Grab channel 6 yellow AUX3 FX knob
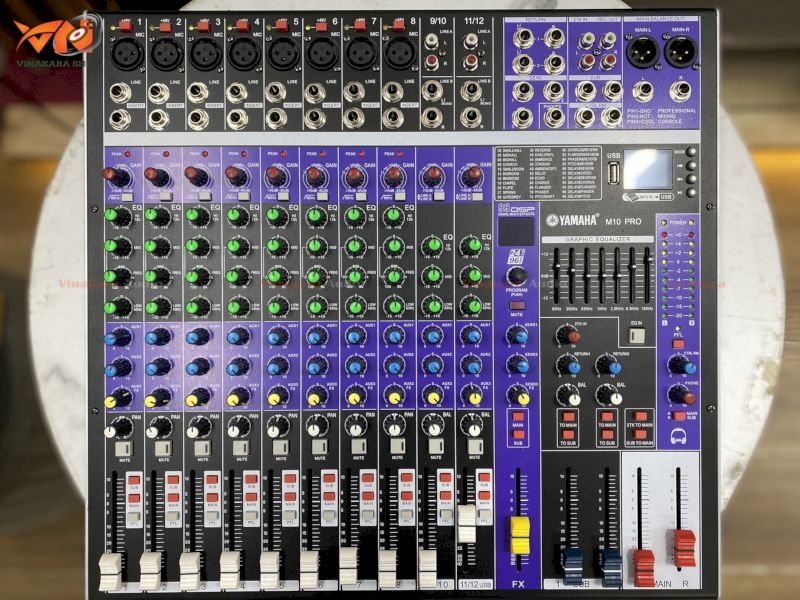The width and height of the screenshot is (800, 600). (316, 396)
